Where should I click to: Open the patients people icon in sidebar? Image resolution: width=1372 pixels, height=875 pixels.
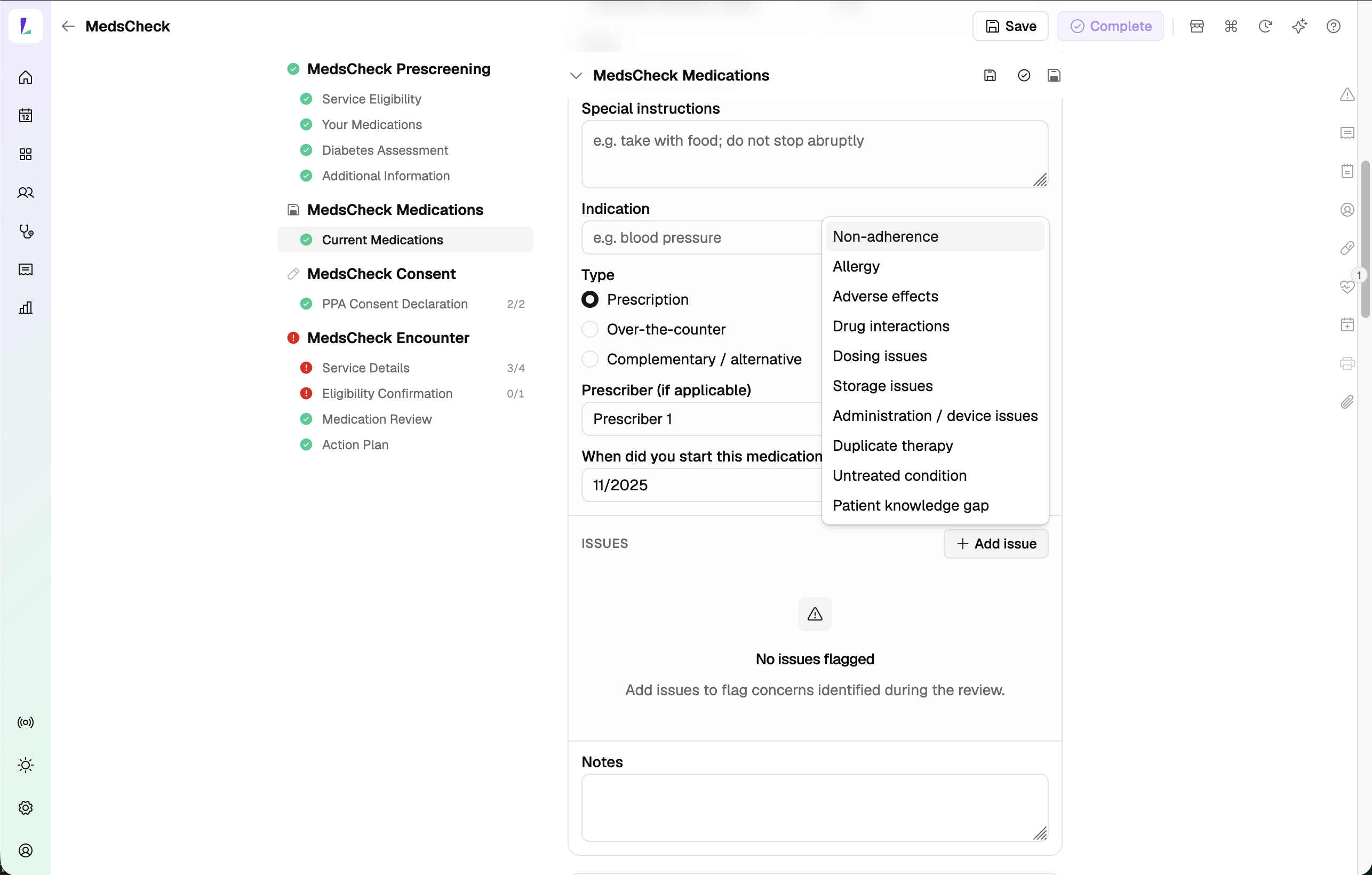pyautogui.click(x=26, y=193)
